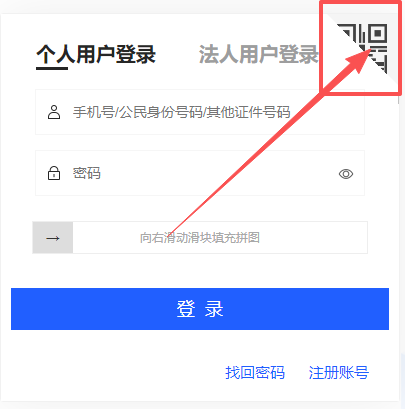Open the 注册账号 link
Screen dimensions: 405x409
pos(339,372)
